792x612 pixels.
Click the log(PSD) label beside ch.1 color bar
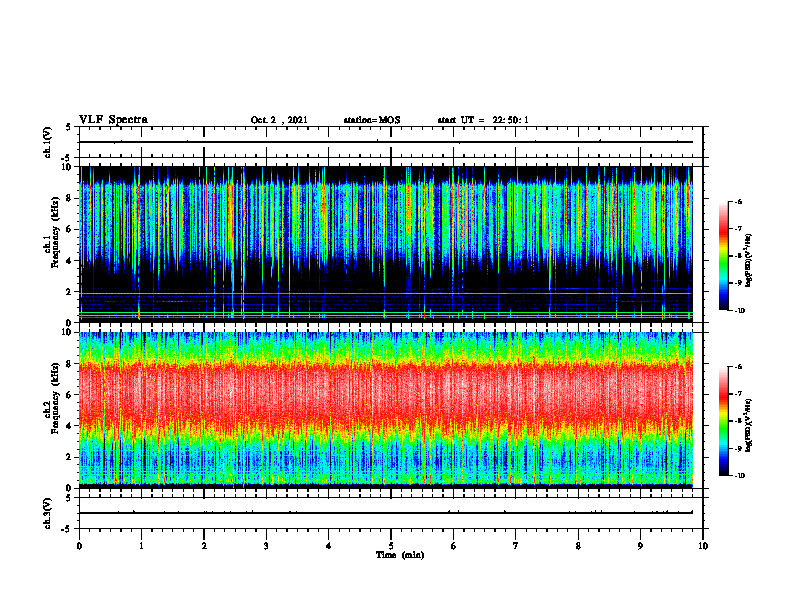pos(749,260)
